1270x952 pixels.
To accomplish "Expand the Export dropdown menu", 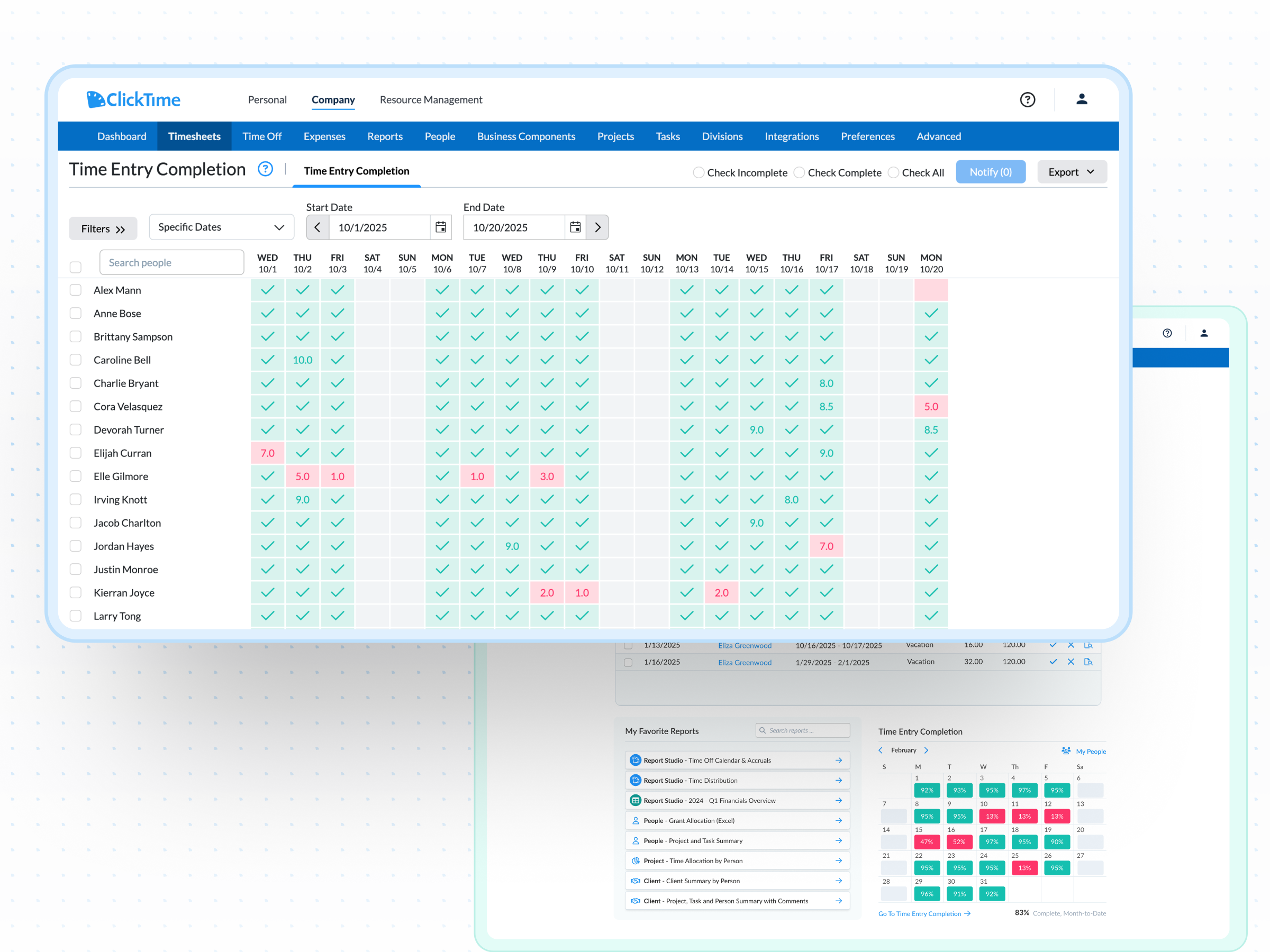I will (1071, 172).
